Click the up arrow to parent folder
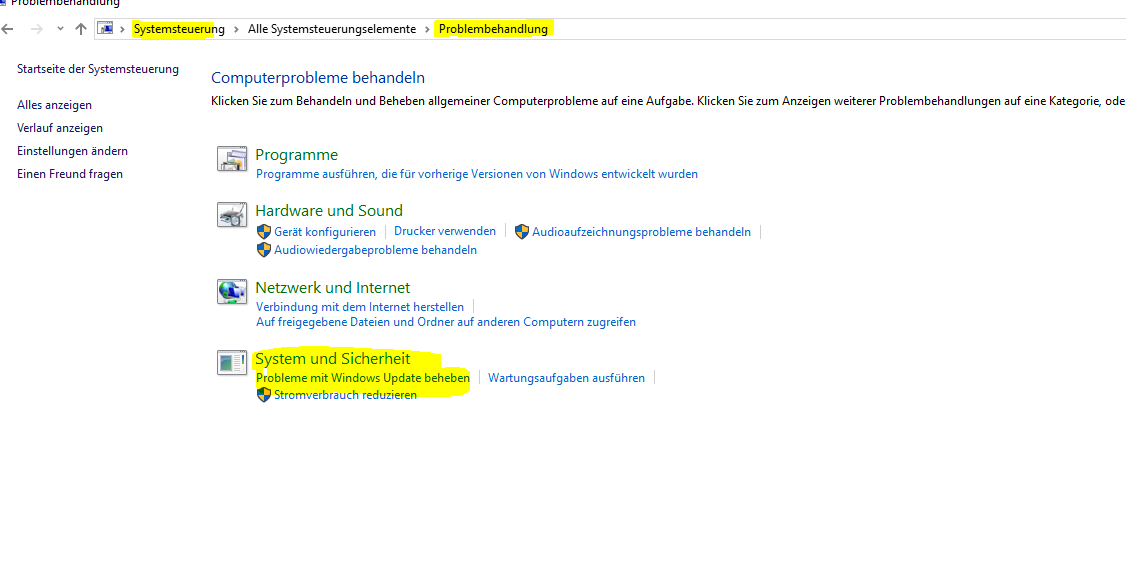 [x=81, y=29]
